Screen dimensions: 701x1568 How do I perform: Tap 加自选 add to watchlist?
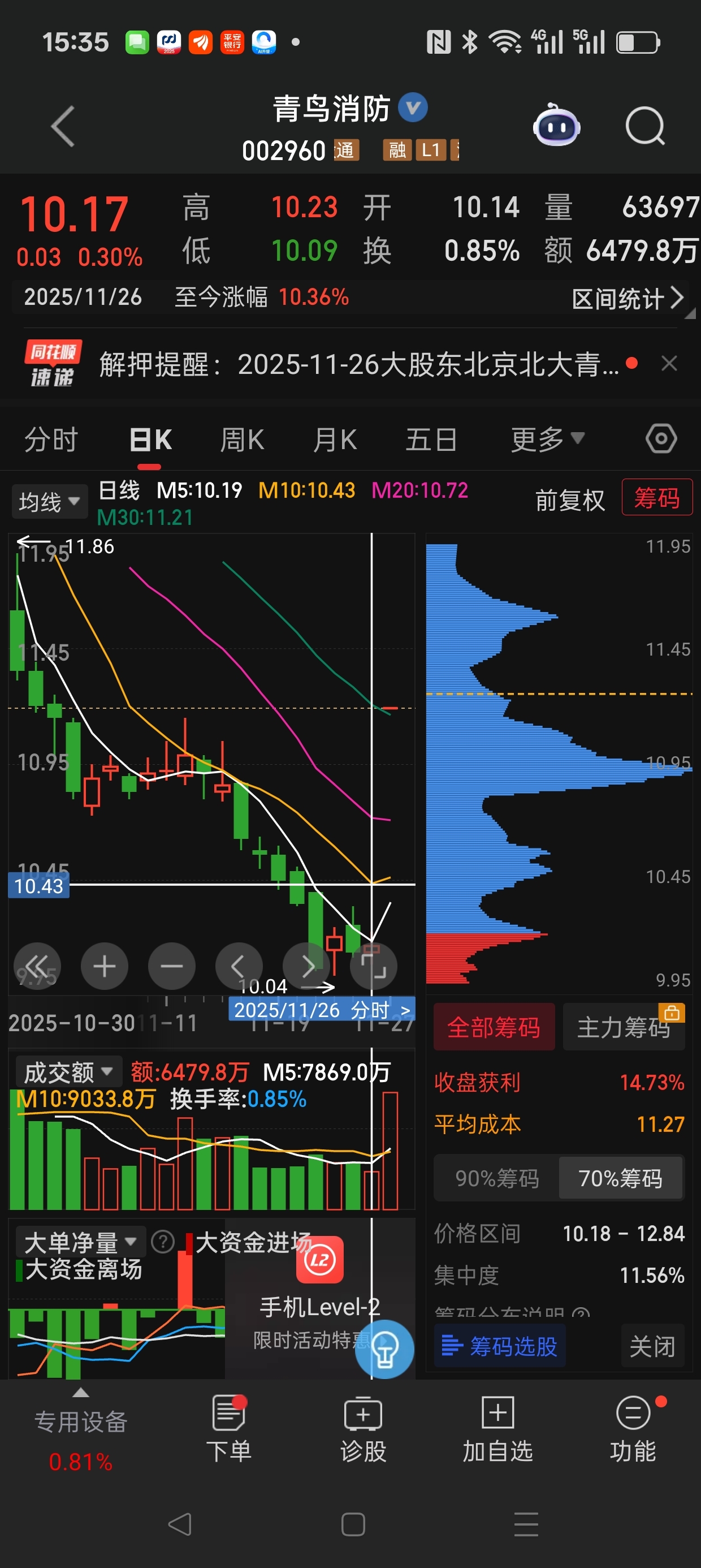click(497, 1429)
